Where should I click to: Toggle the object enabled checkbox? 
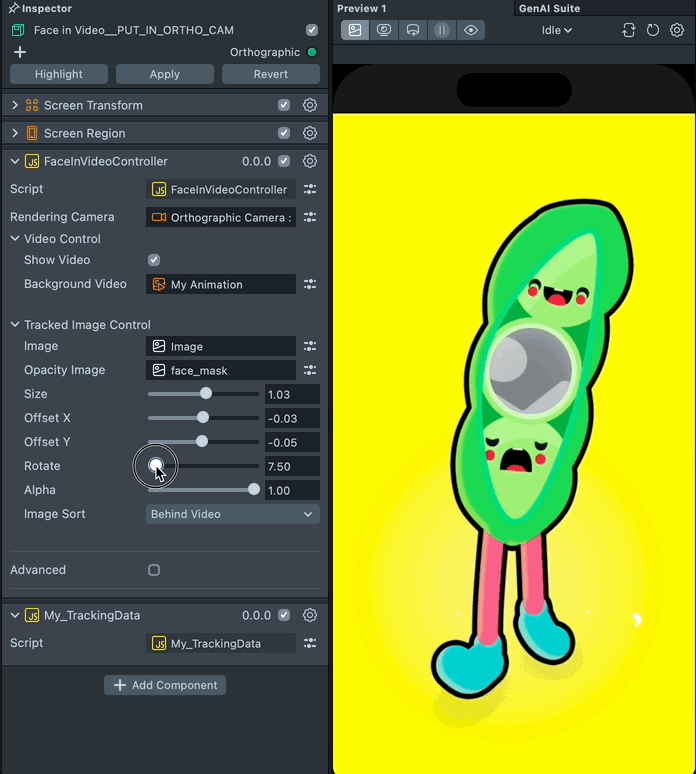tap(311, 30)
